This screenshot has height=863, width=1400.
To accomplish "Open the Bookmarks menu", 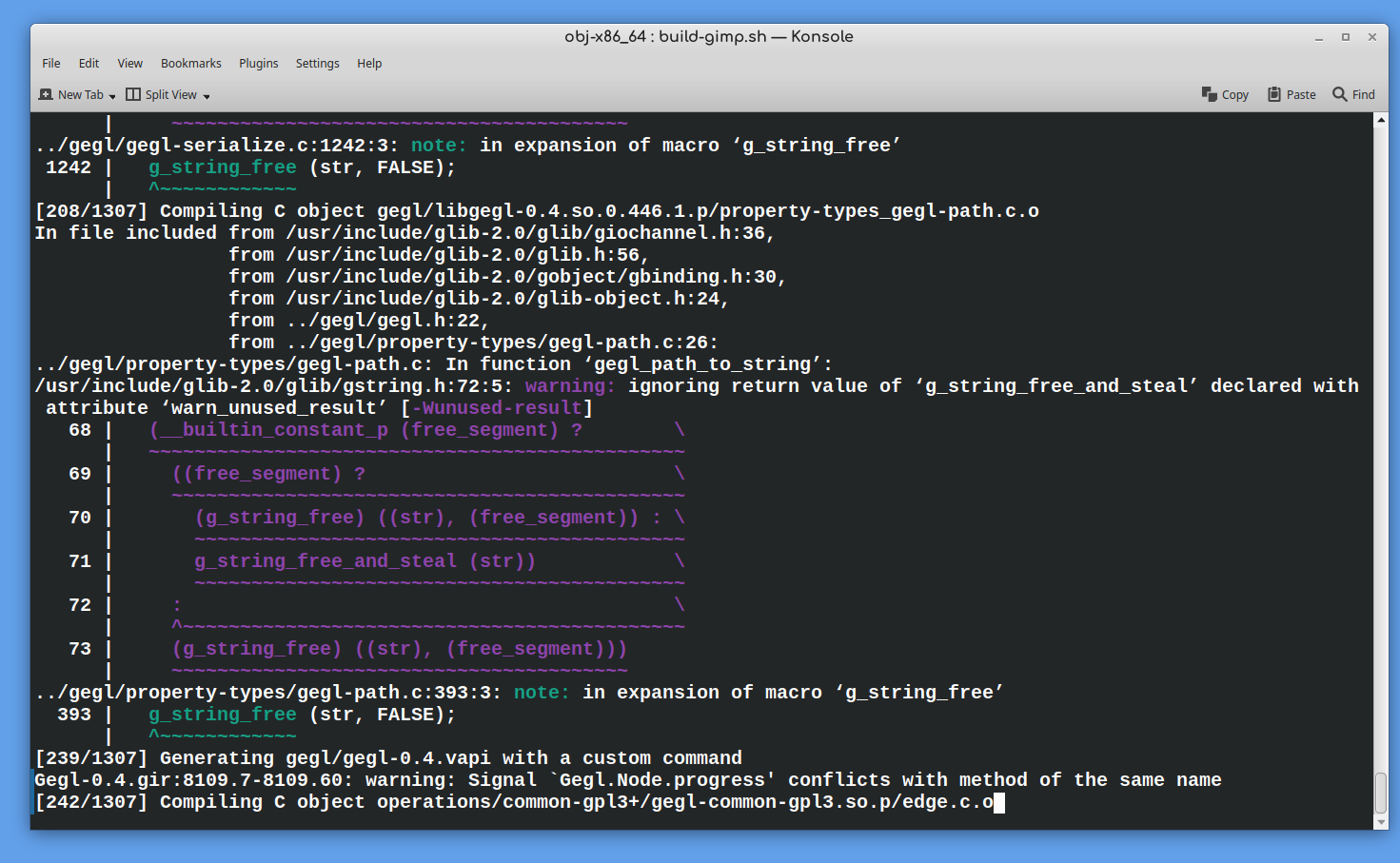I will coord(191,64).
